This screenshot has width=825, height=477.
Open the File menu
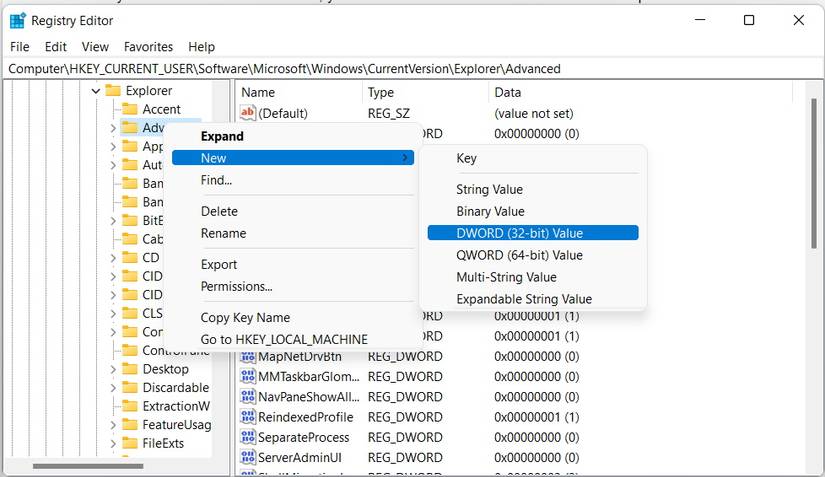click(x=19, y=47)
